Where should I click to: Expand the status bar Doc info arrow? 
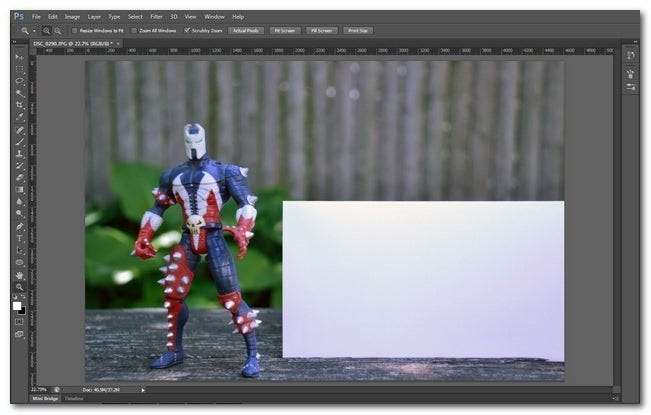143,389
